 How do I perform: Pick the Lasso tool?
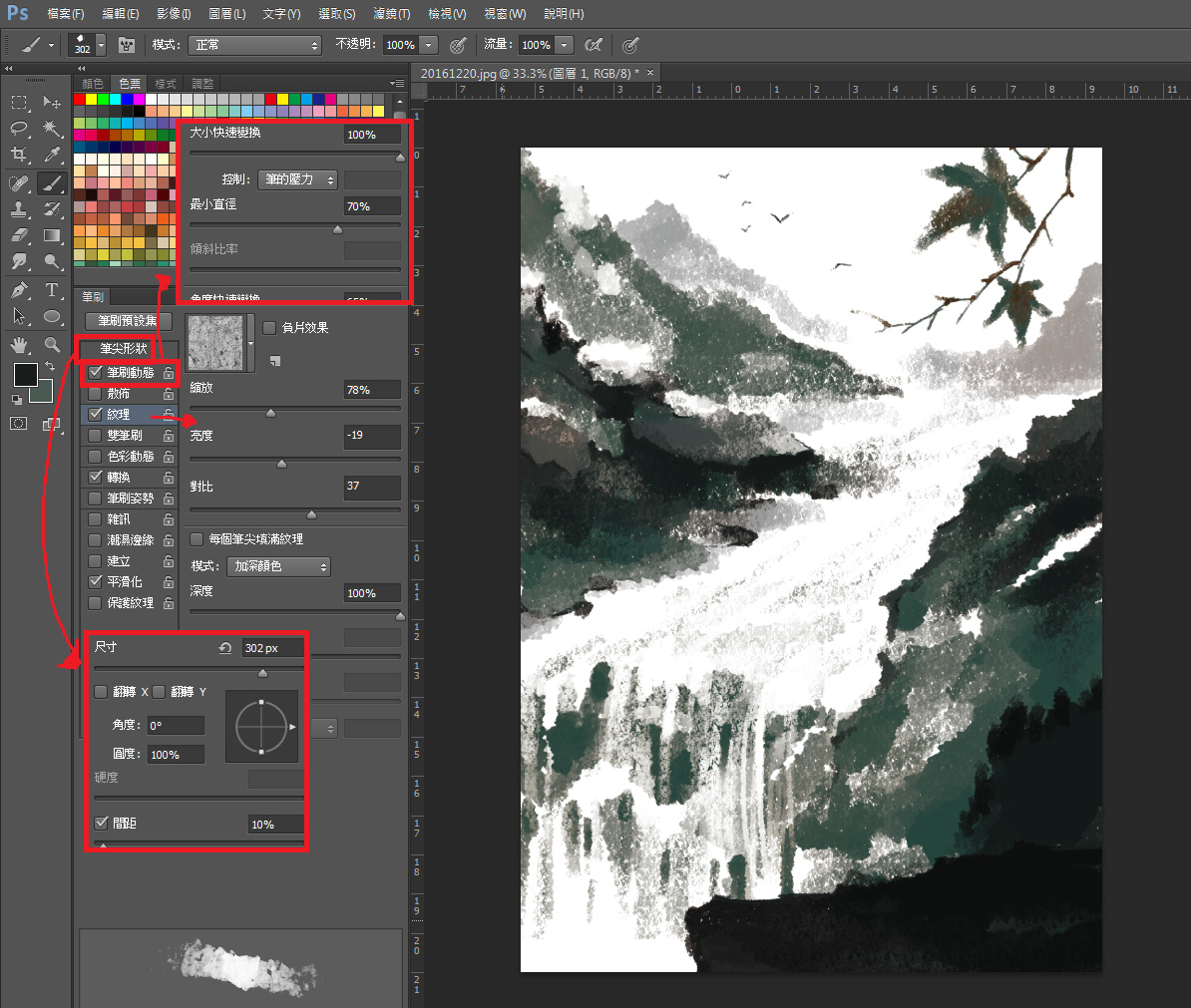tap(20, 129)
